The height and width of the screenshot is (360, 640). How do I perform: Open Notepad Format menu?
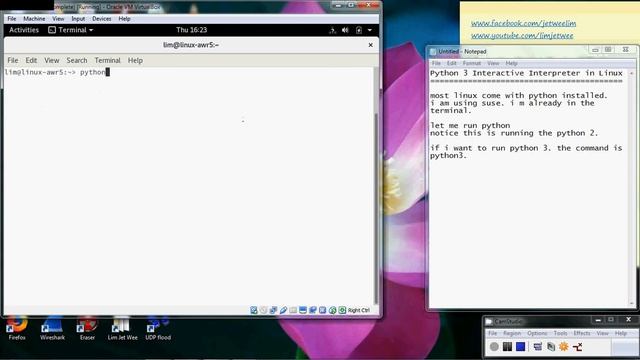coord(472,63)
